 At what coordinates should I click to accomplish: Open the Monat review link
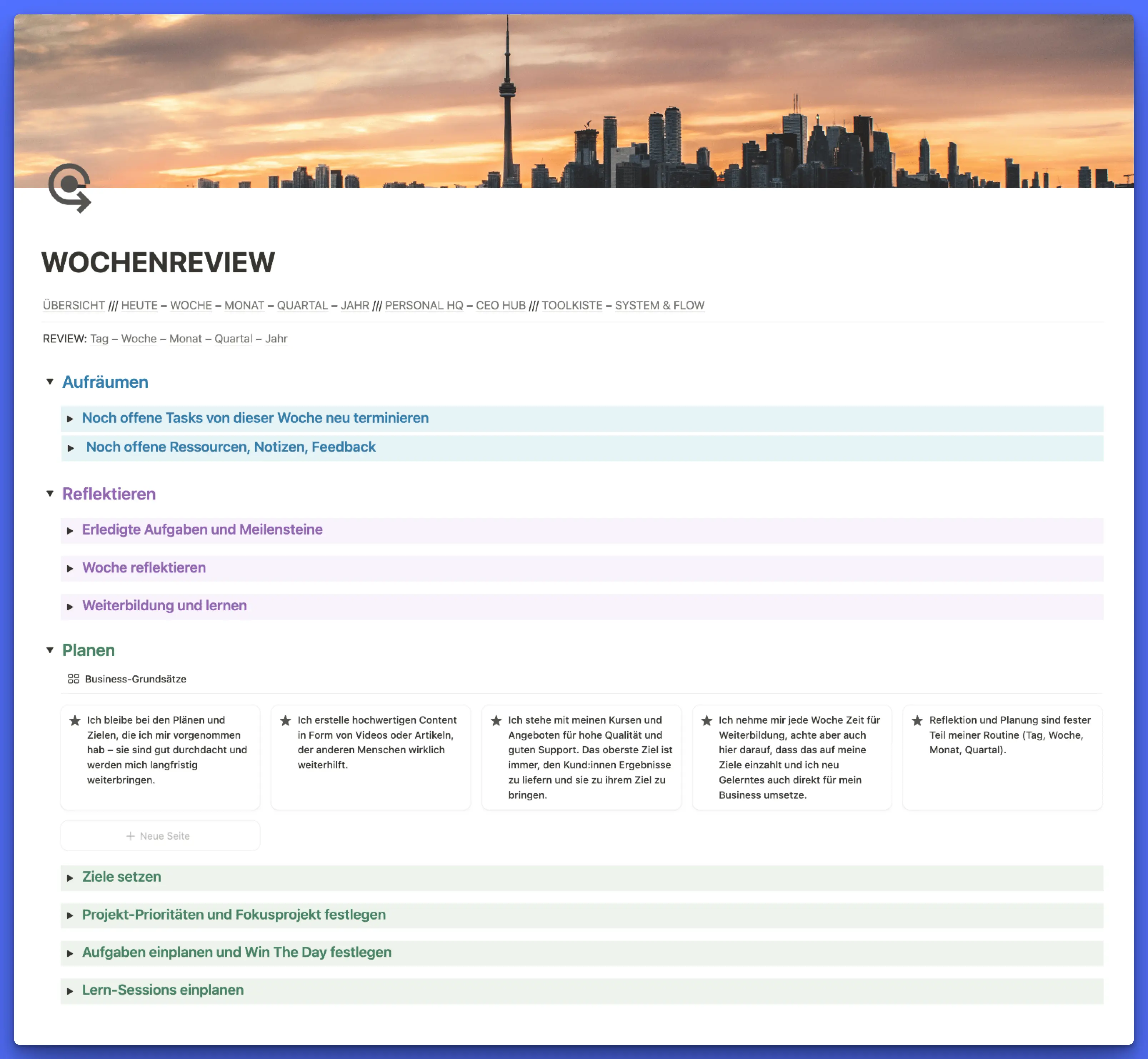[x=185, y=339]
